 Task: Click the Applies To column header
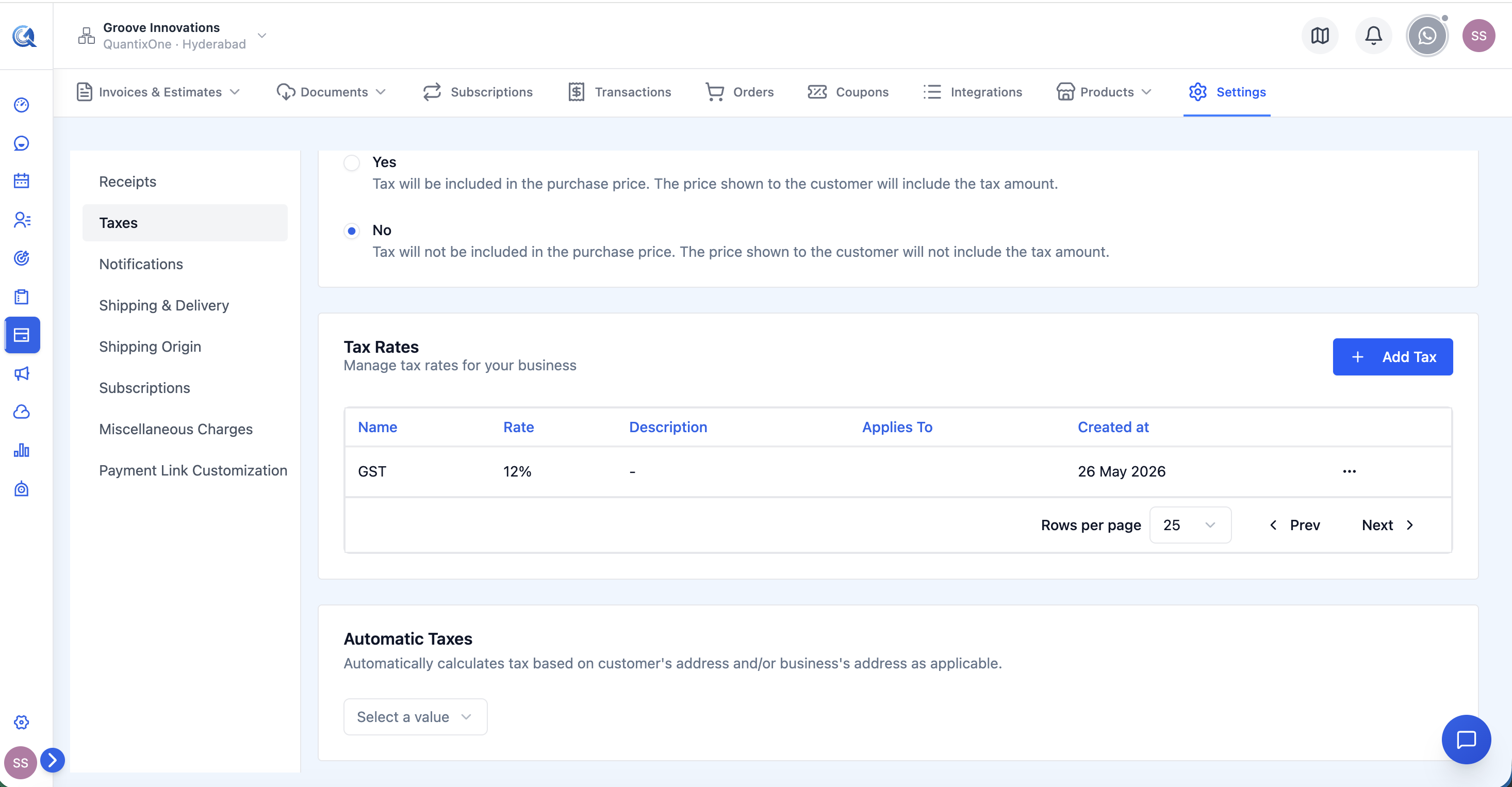pos(897,427)
